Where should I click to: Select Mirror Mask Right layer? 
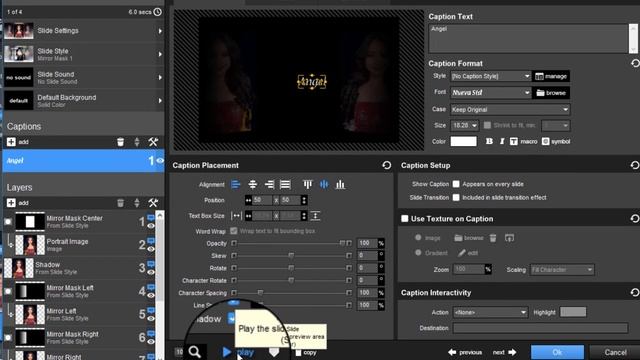coord(79,338)
